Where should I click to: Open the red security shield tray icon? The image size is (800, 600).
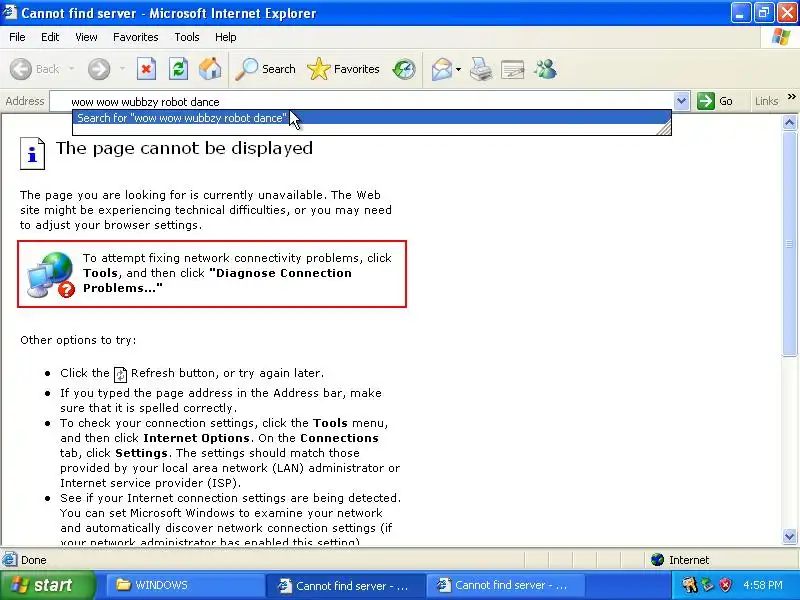(x=725, y=585)
